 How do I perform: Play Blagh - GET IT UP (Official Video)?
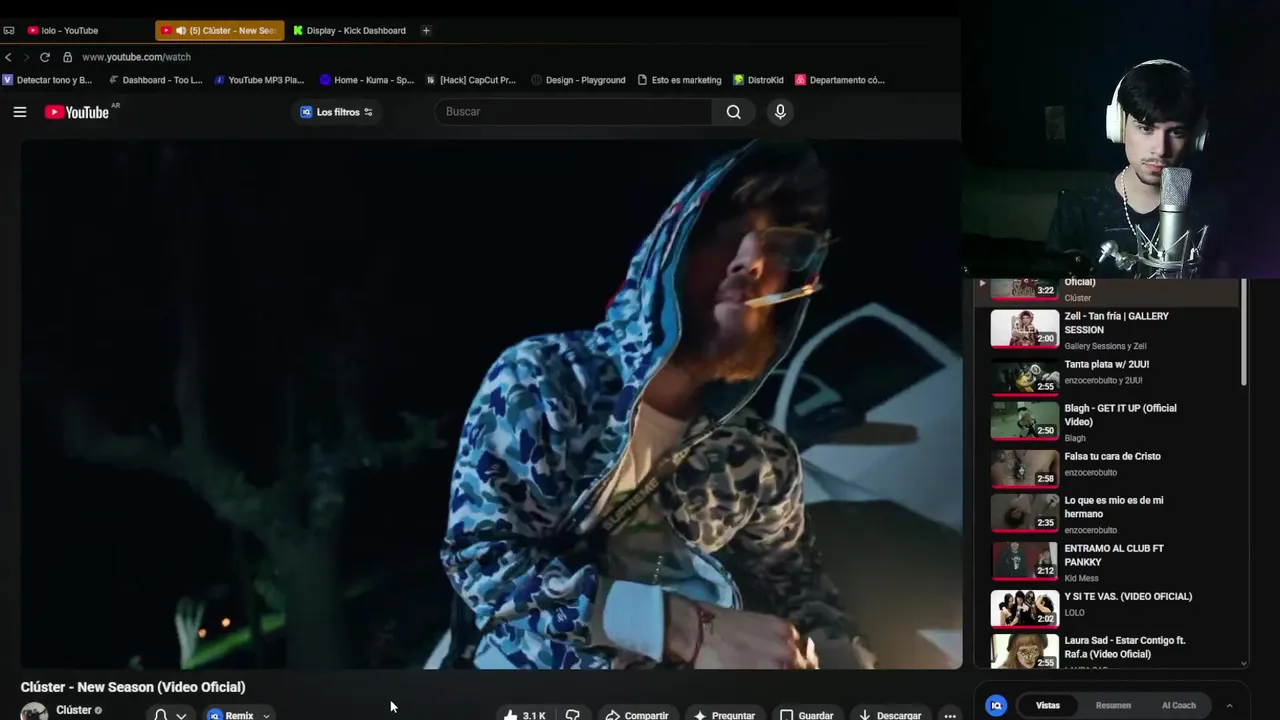pyautogui.click(x=1120, y=415)
